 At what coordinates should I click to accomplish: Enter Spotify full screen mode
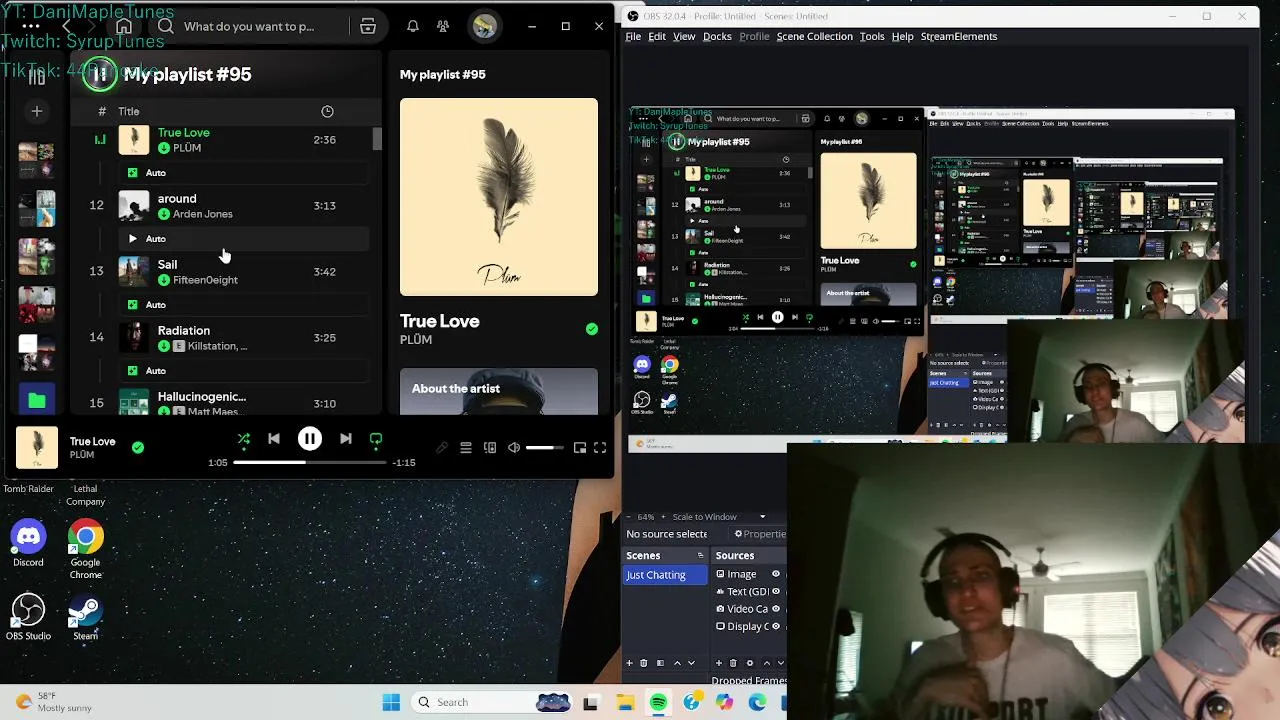(x=600, y=448)
